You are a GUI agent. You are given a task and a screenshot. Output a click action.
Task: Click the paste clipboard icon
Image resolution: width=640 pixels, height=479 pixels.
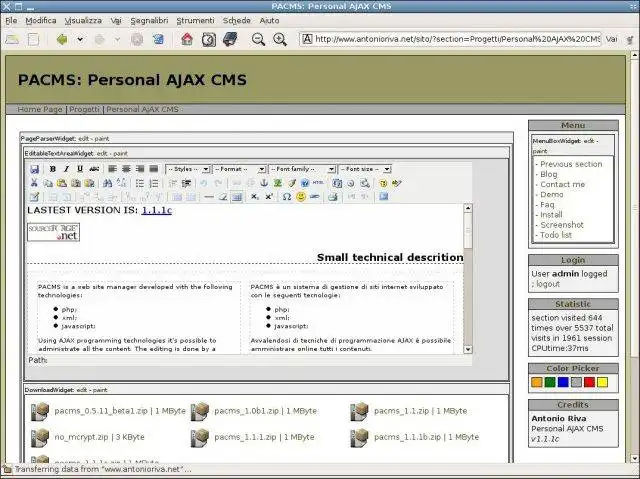click(62, 183)
